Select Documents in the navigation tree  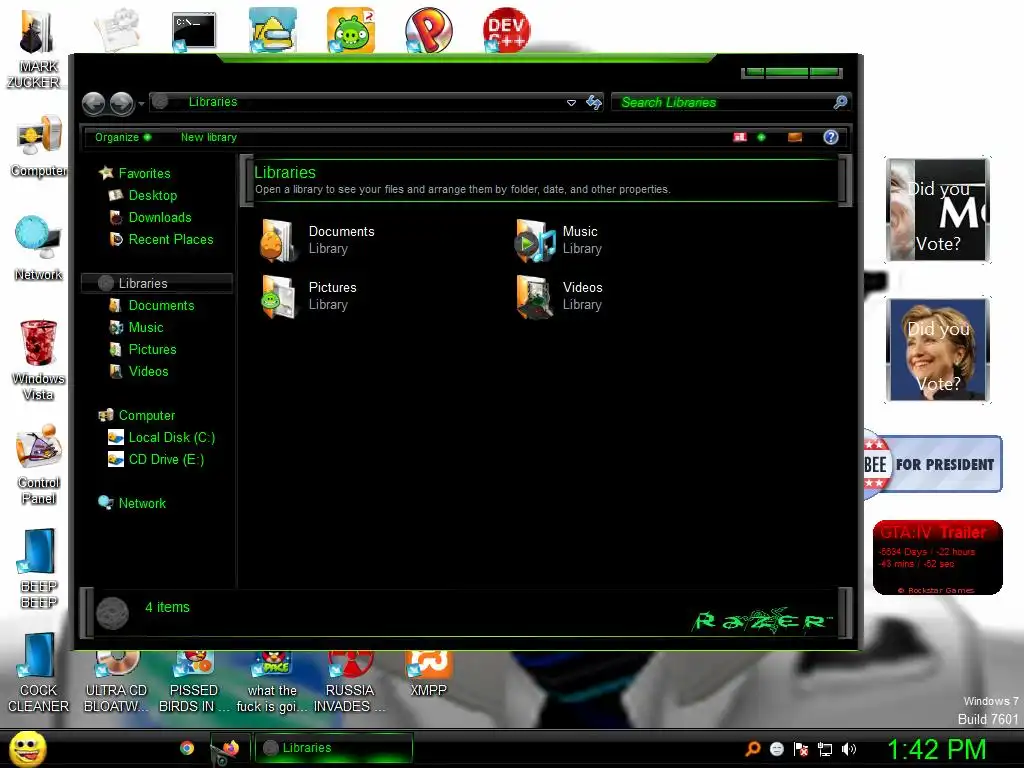point(151,306)
